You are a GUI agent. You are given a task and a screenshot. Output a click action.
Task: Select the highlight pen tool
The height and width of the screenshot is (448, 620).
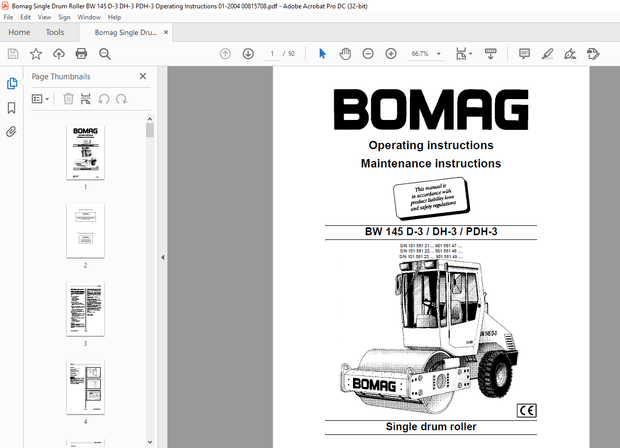[547, 54]
